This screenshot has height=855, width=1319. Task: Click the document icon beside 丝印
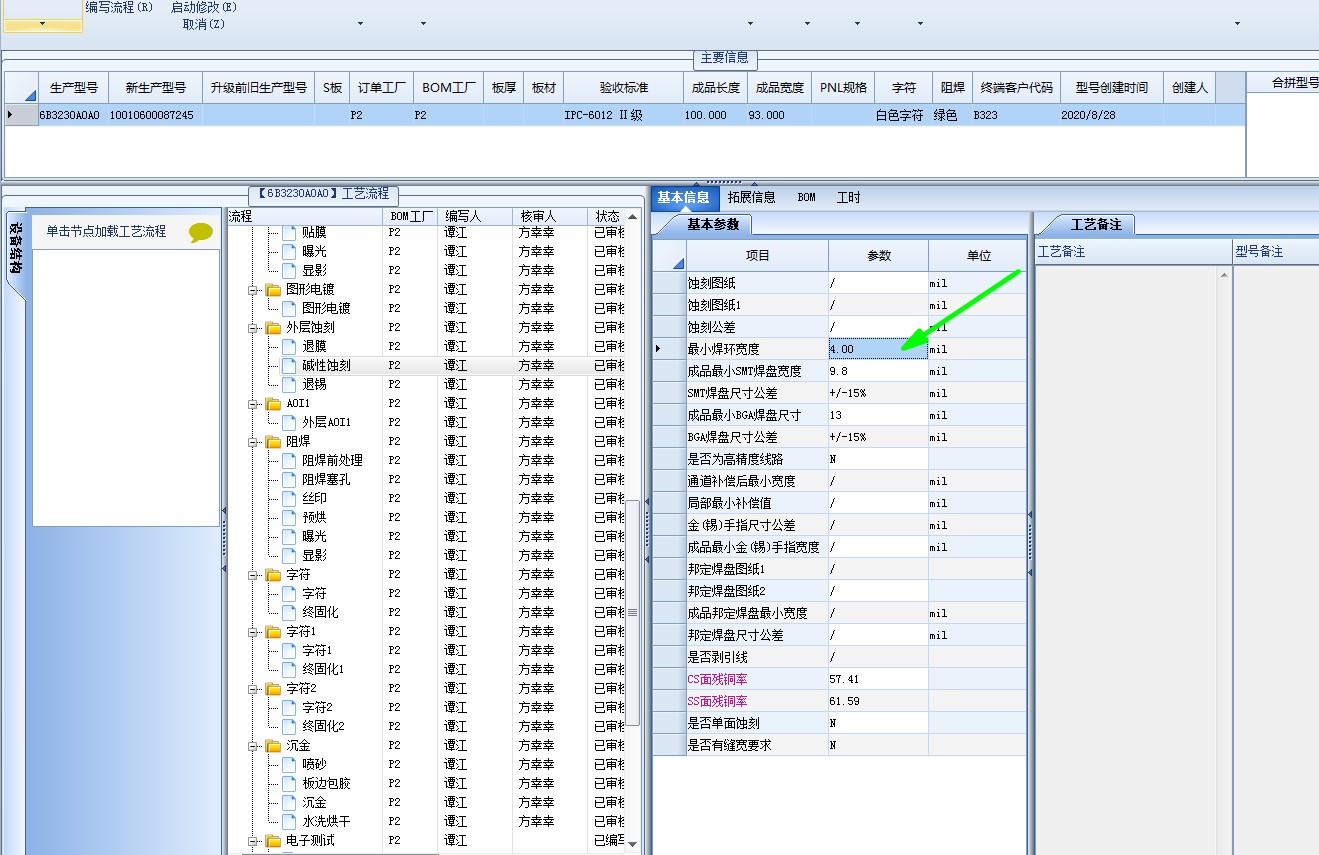(x=289, y=499)
